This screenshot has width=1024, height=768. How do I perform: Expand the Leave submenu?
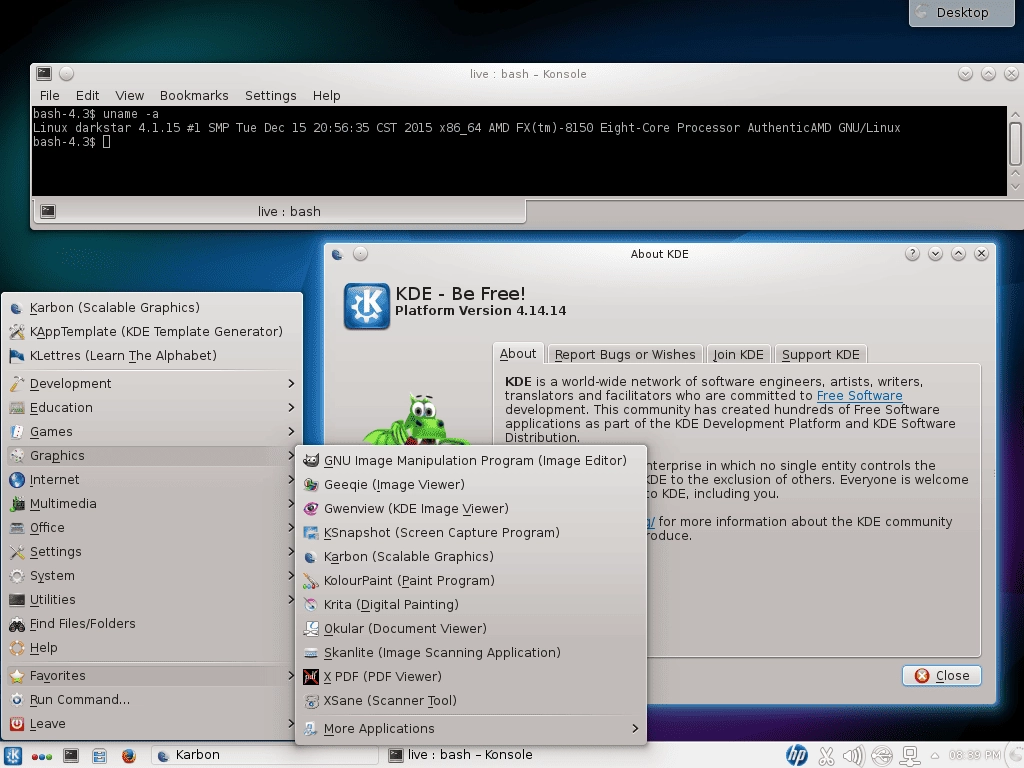tap(152, 724)
